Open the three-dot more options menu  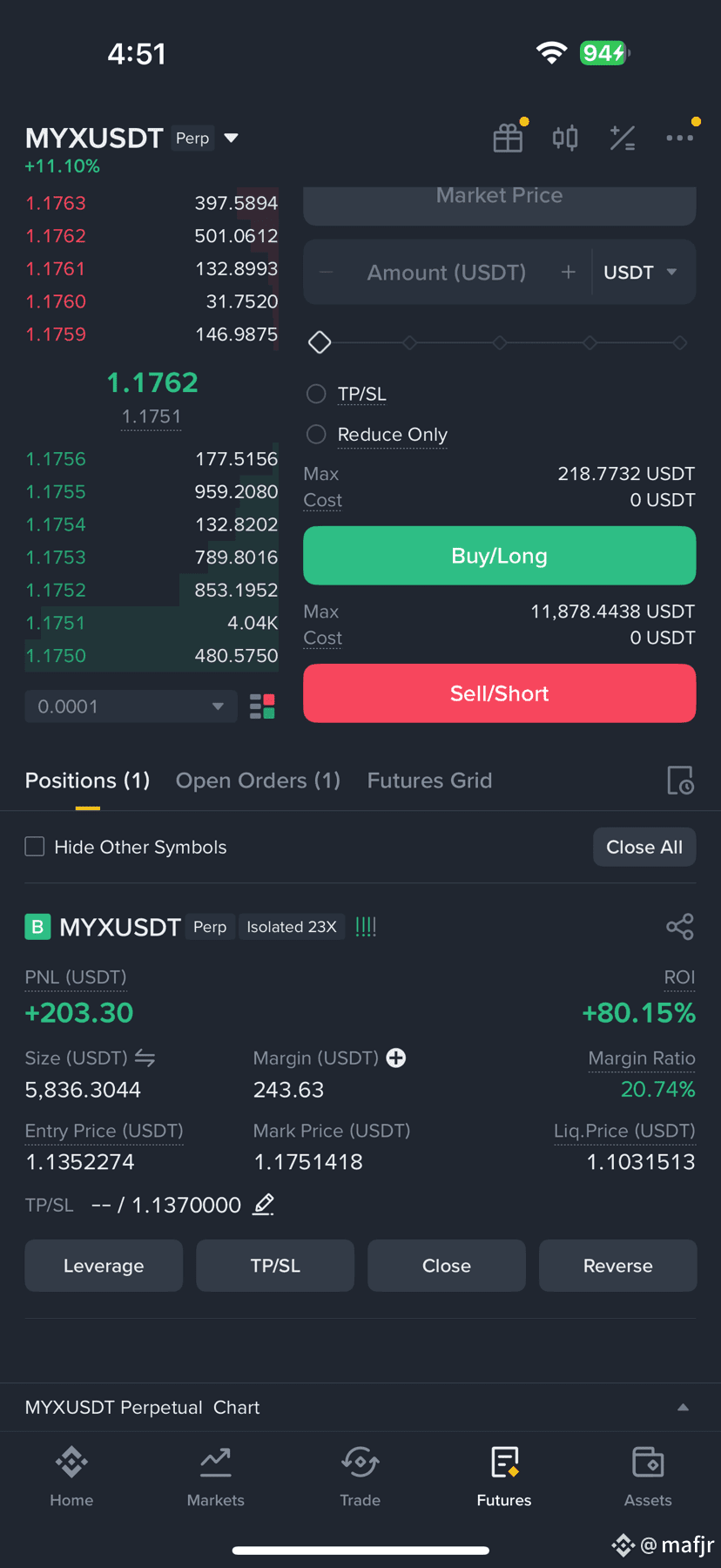pos(679,138)
